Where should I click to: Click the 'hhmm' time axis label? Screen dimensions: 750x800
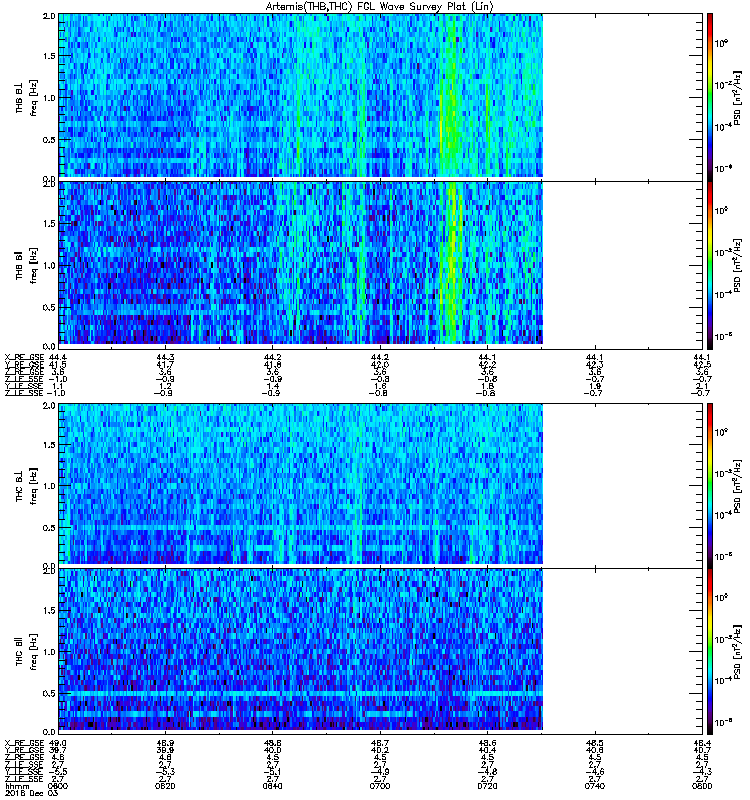pyautogui.click(x=17, y=786)
